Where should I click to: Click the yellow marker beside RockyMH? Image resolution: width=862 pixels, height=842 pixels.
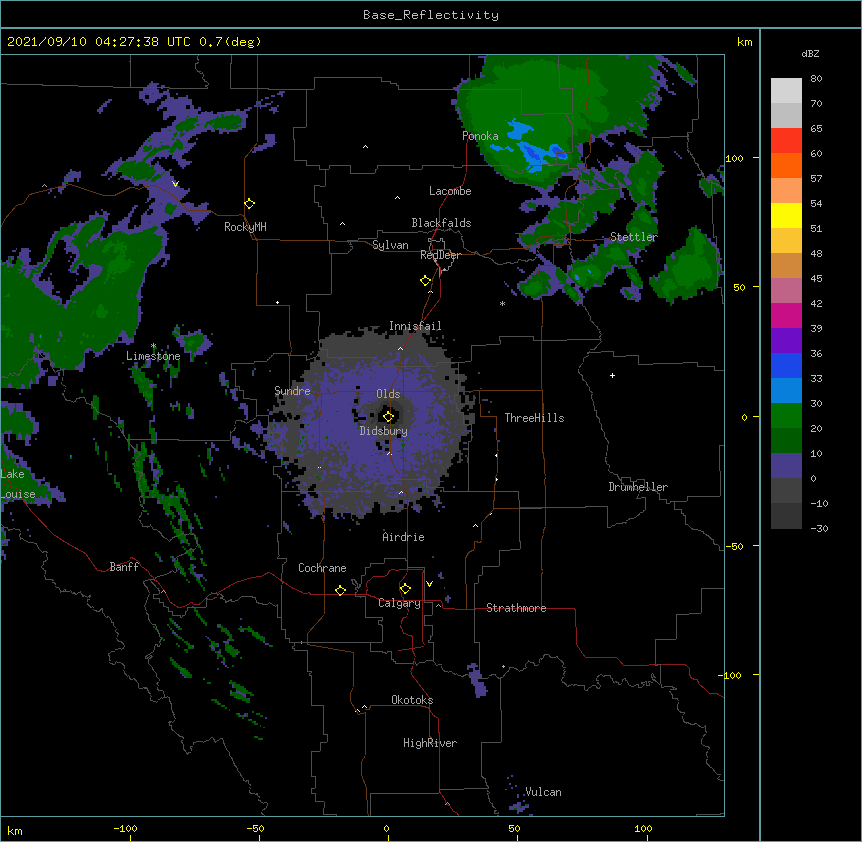(x=249, y=203)
